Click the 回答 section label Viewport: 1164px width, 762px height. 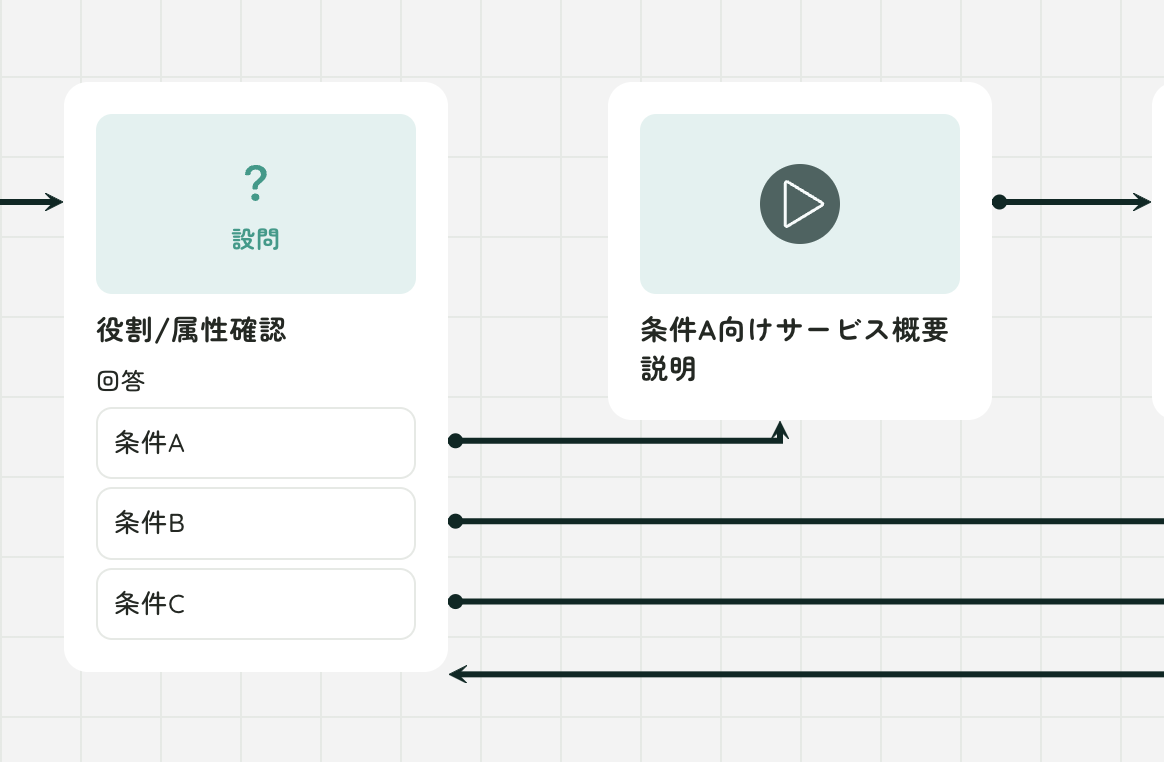[x=120, y=380]
